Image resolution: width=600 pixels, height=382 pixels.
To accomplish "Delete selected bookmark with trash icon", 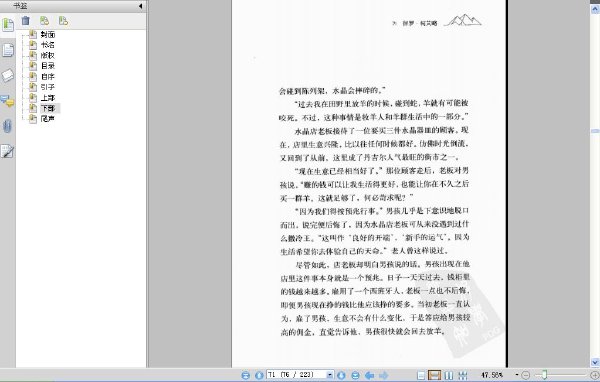I will click(x=26, y=21).
